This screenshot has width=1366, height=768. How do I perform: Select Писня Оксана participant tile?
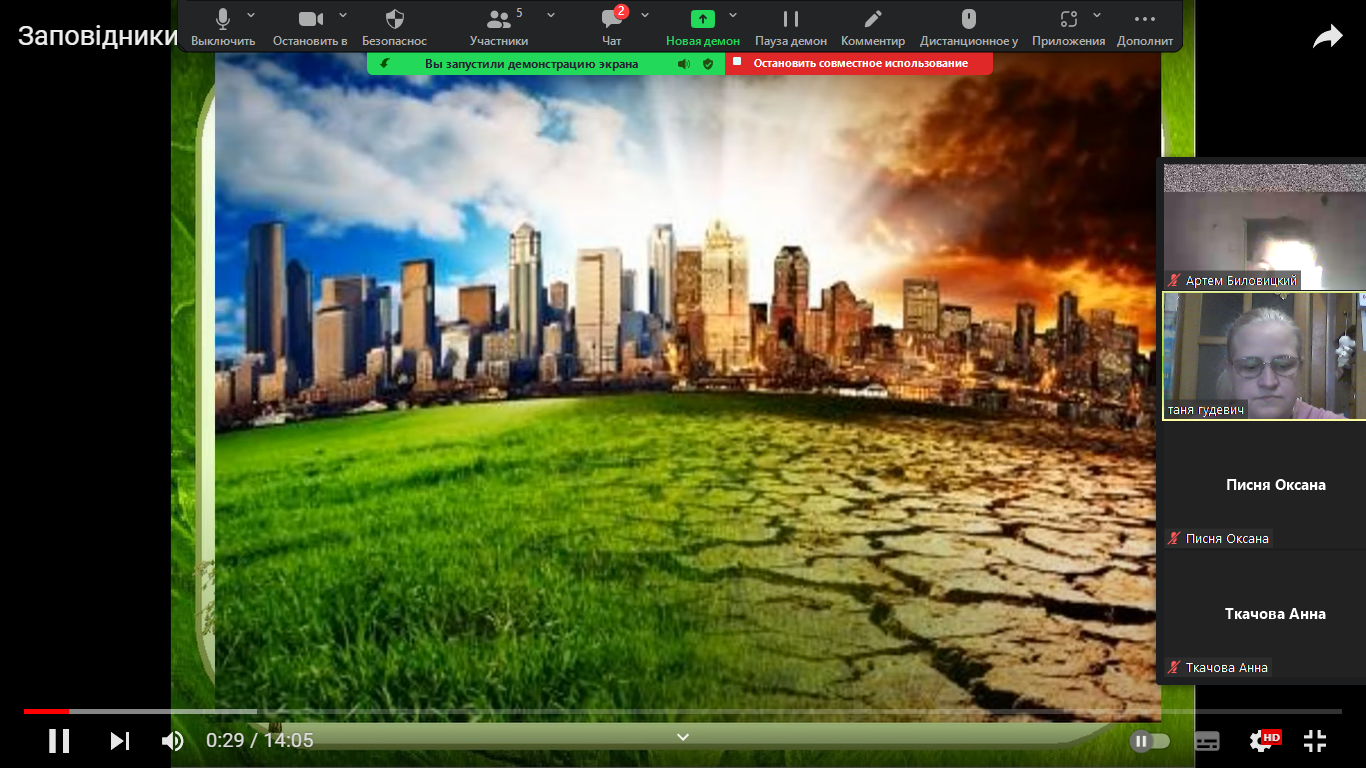click(x=1264, y=485)
